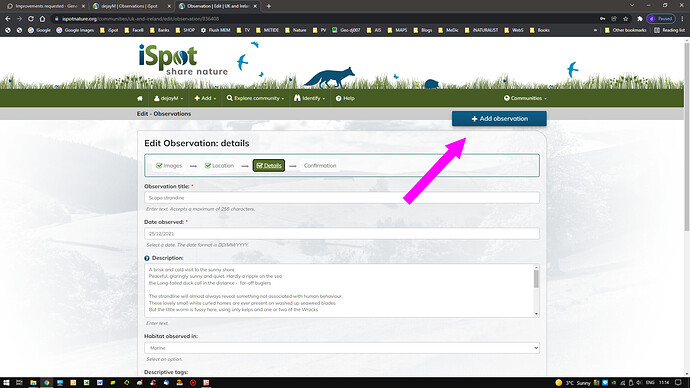Click the Home icon in iSpot navbar
The width and height of the screenshot is (690, 388).
[140, 98]
